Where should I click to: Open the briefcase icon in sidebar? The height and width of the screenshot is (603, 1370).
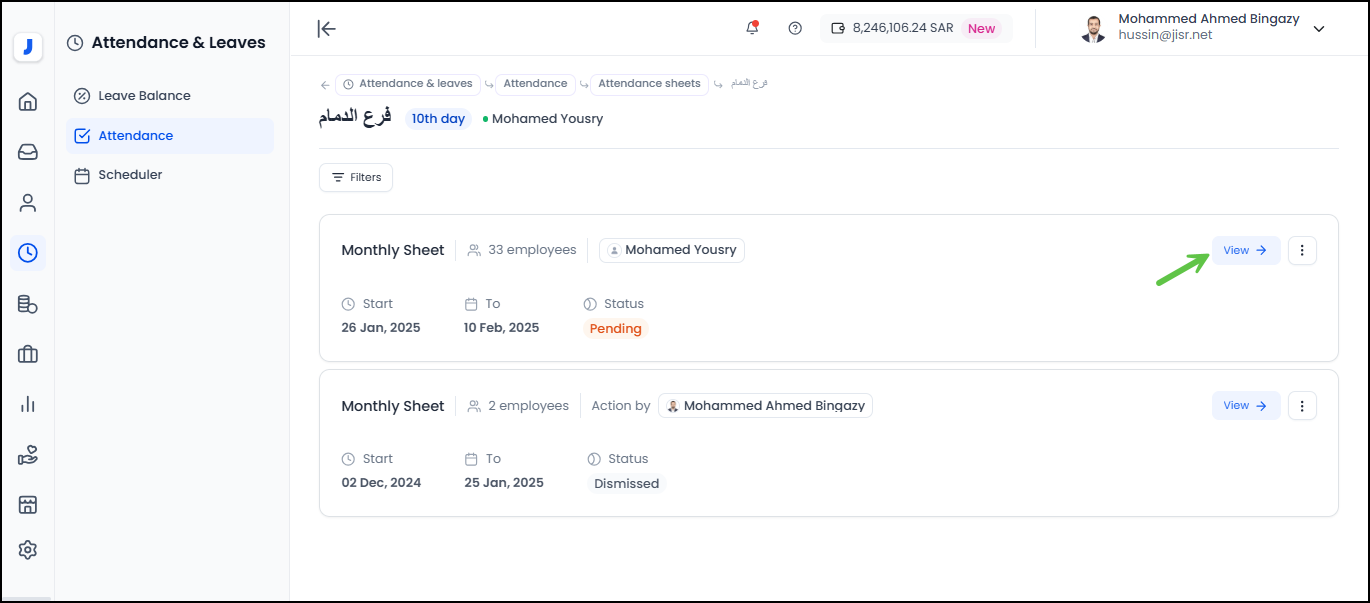pyautogui.click(x=28, y=354)
